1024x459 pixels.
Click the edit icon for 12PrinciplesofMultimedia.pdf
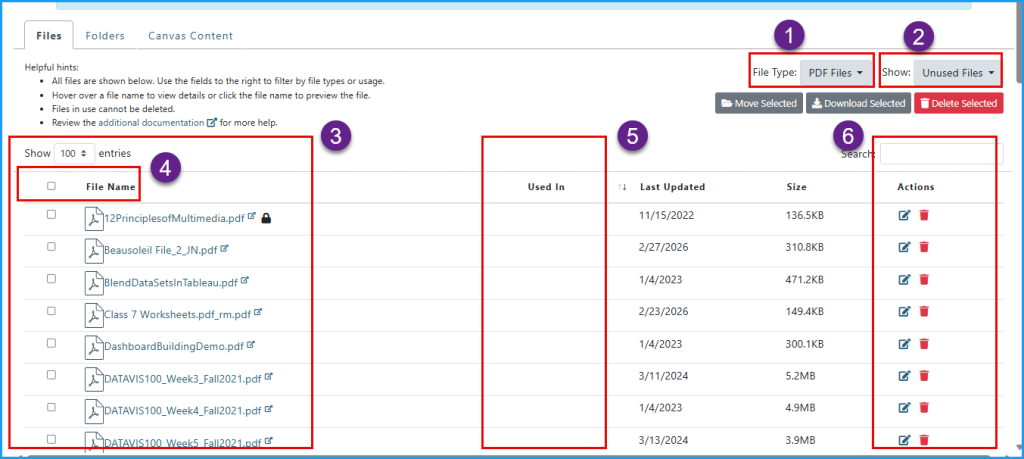905,215
